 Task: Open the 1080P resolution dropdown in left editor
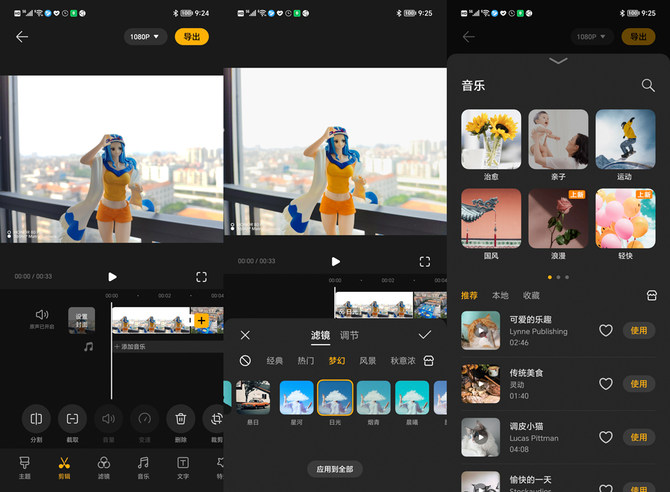[x=145, y=37]
